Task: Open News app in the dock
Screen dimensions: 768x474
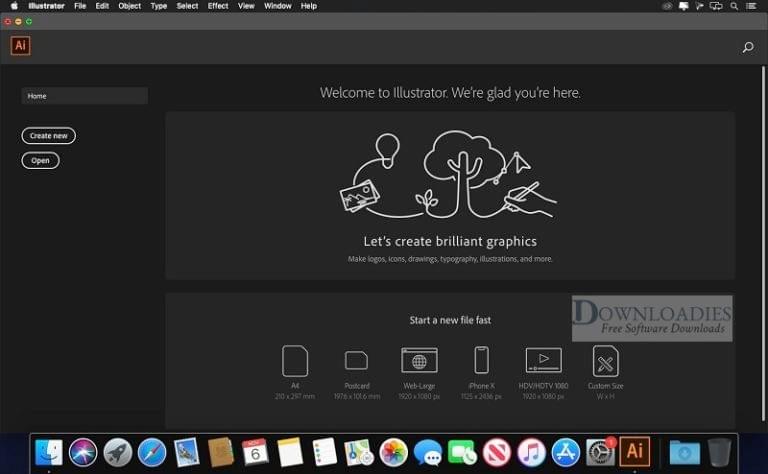Action: click(x=497, y=452)
